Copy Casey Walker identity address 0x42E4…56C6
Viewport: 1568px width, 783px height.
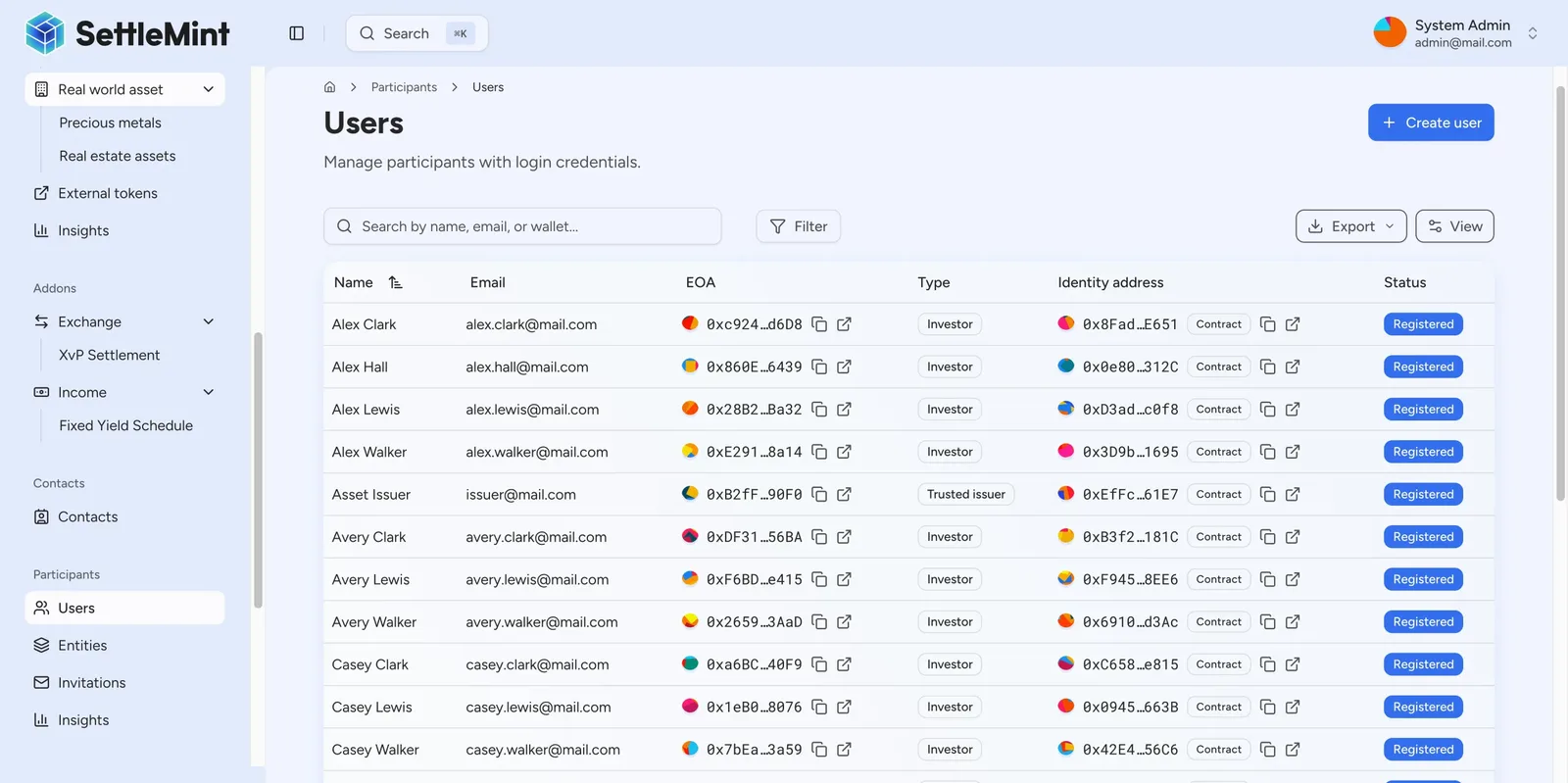tap(1267, 750)
